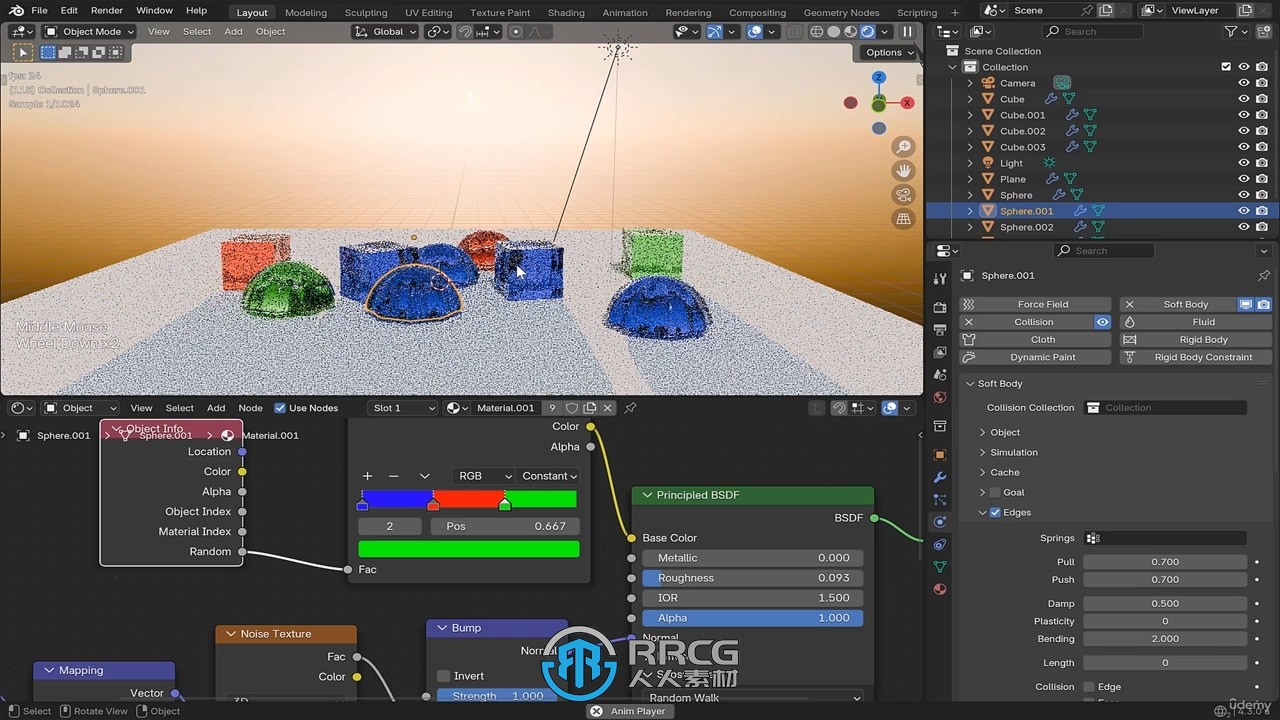Viewport: 1280px width, 720px height.
Task: Pin the node editor material
Action: (x=631, y=408)
